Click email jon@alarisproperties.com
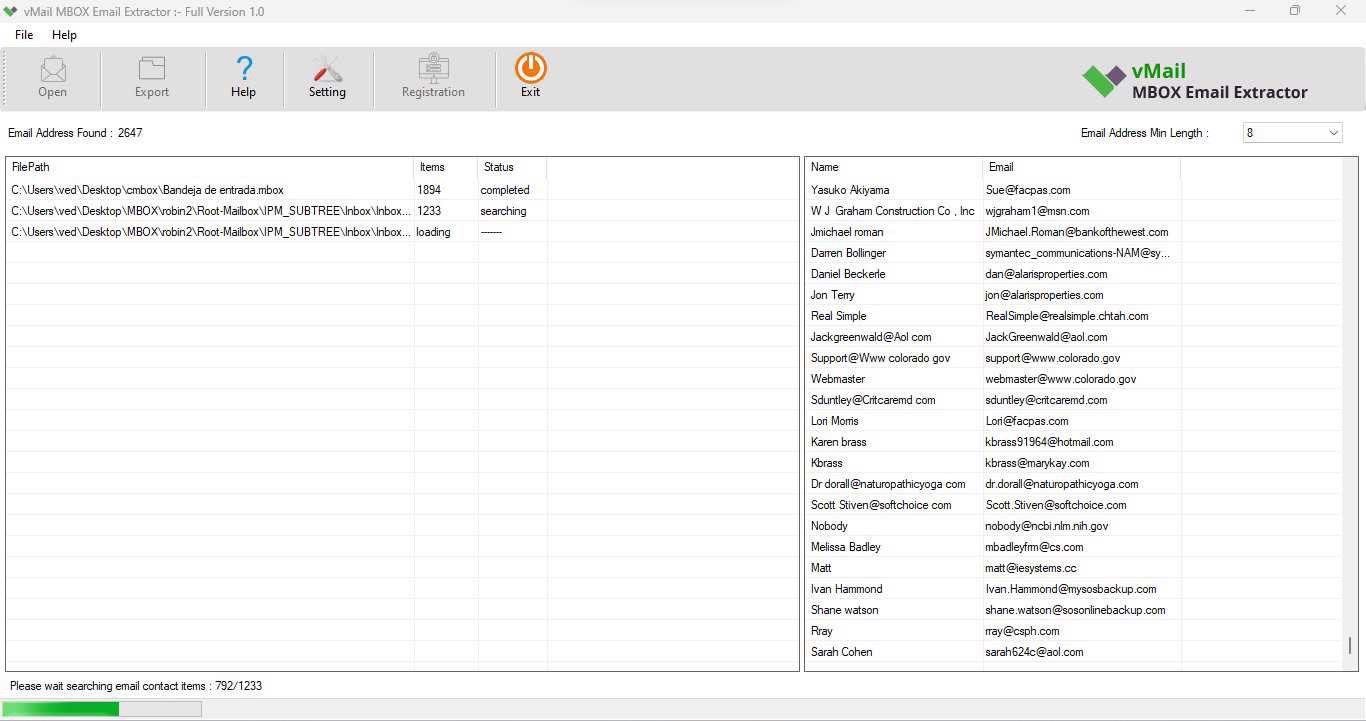1366x721 pixels. 1044,295
